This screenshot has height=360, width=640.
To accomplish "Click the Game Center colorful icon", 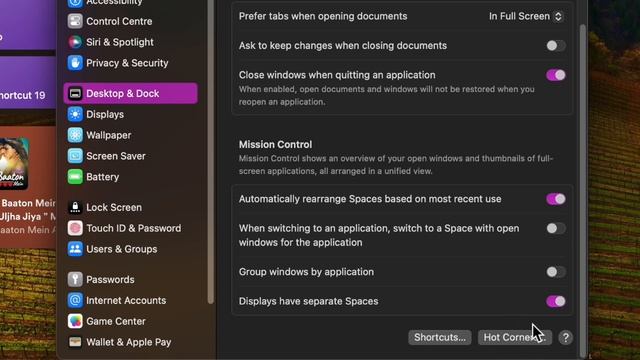I will coord(75,321).
